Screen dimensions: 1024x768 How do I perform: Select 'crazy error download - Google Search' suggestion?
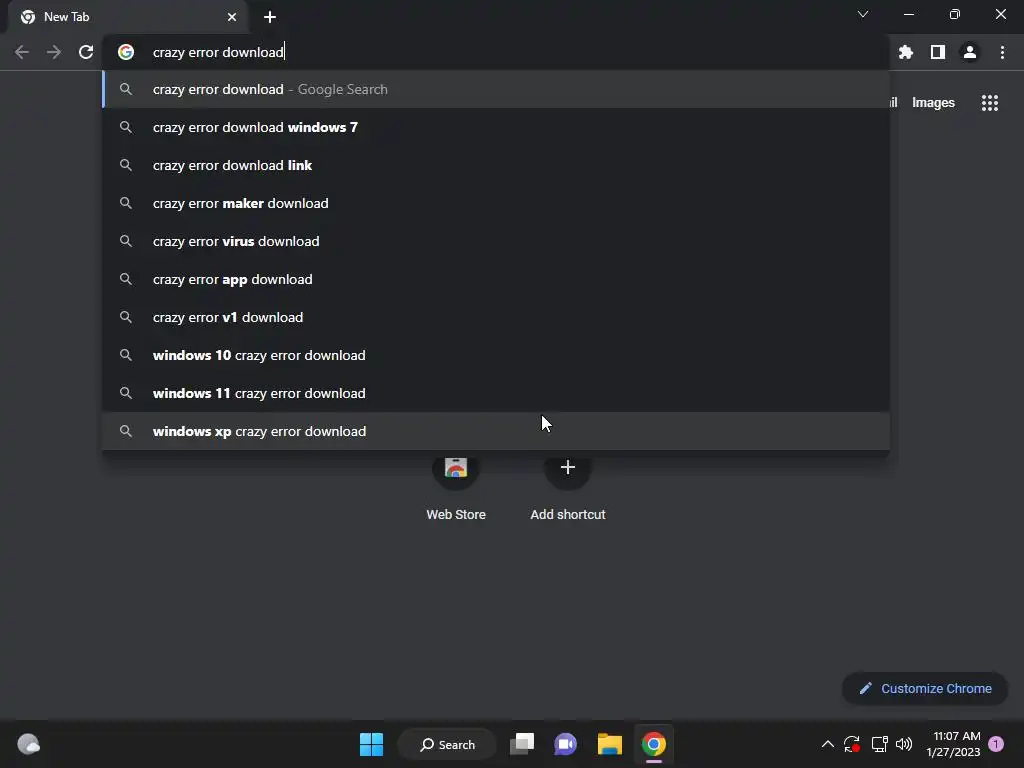click(x=496, y=89)
